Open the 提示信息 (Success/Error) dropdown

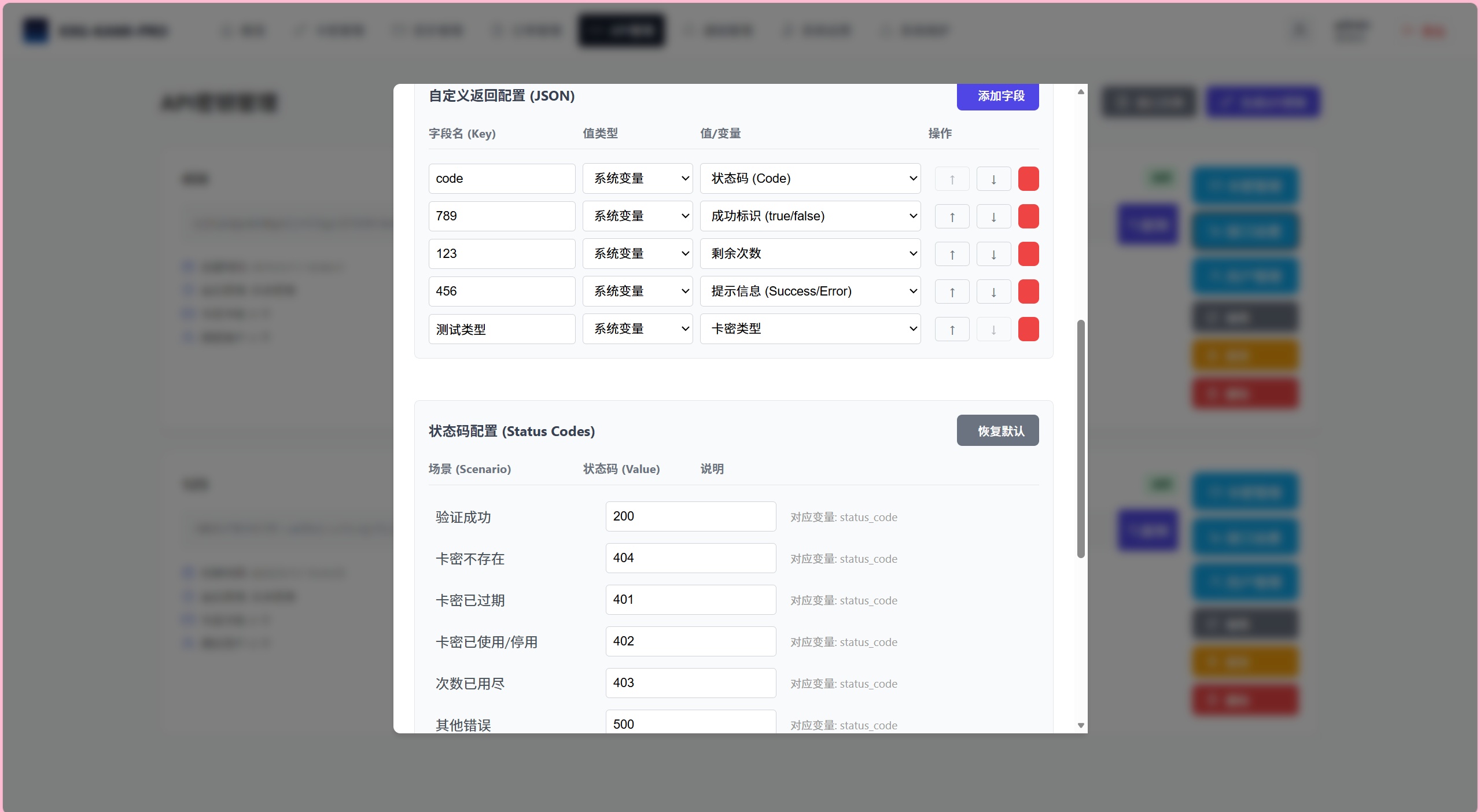(x=809, y=291)
